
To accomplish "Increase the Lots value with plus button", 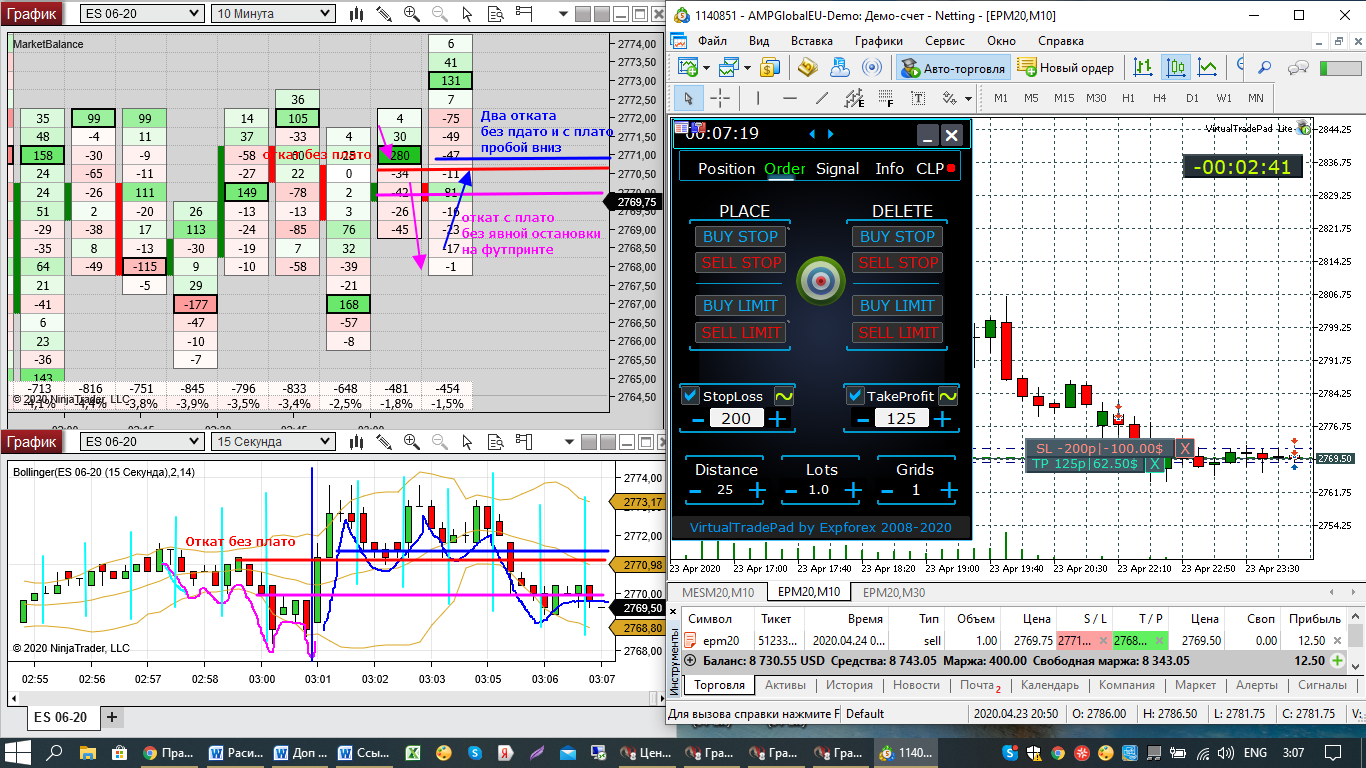I will [x=853, y=490].
